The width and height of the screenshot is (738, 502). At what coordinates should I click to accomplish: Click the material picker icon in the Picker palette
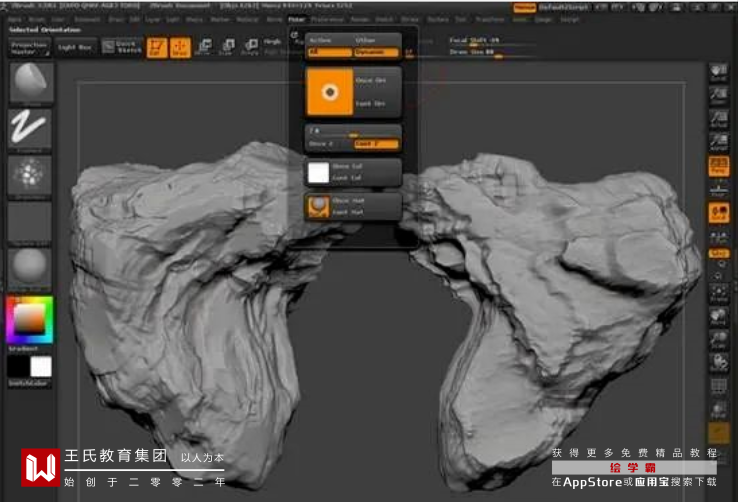click(318, 207)
